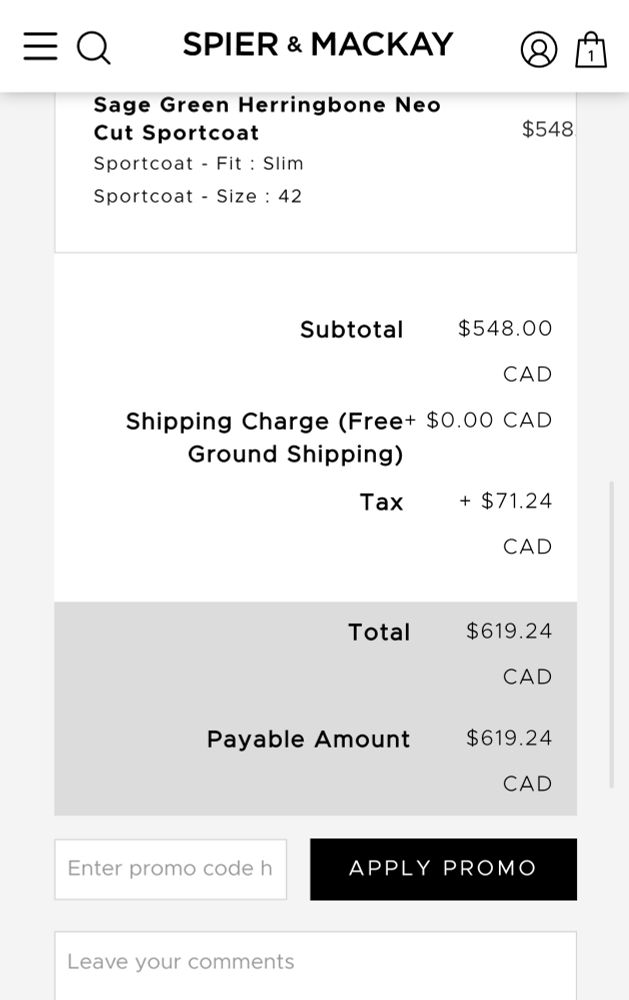Click the Payable Amount label
Screen dimensions: 629x1000
[x=308, y=740]
